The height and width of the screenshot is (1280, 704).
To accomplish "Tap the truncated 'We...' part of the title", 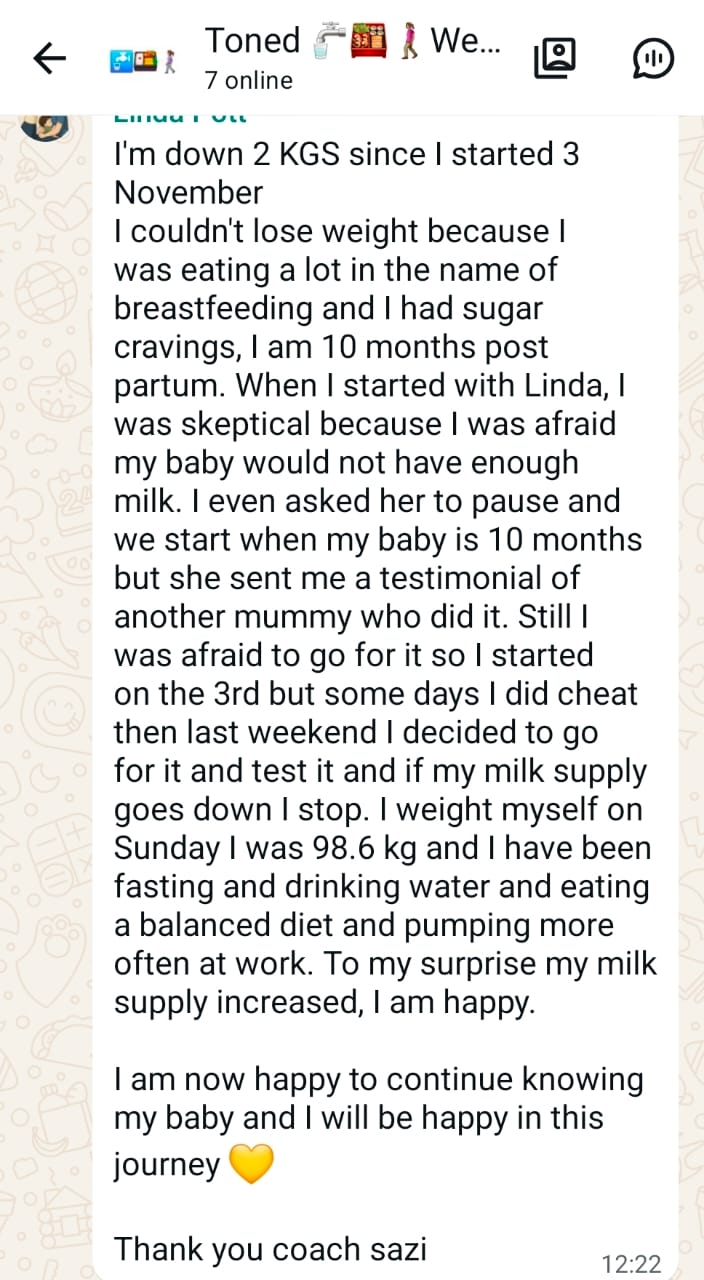I will pos(465,41).
